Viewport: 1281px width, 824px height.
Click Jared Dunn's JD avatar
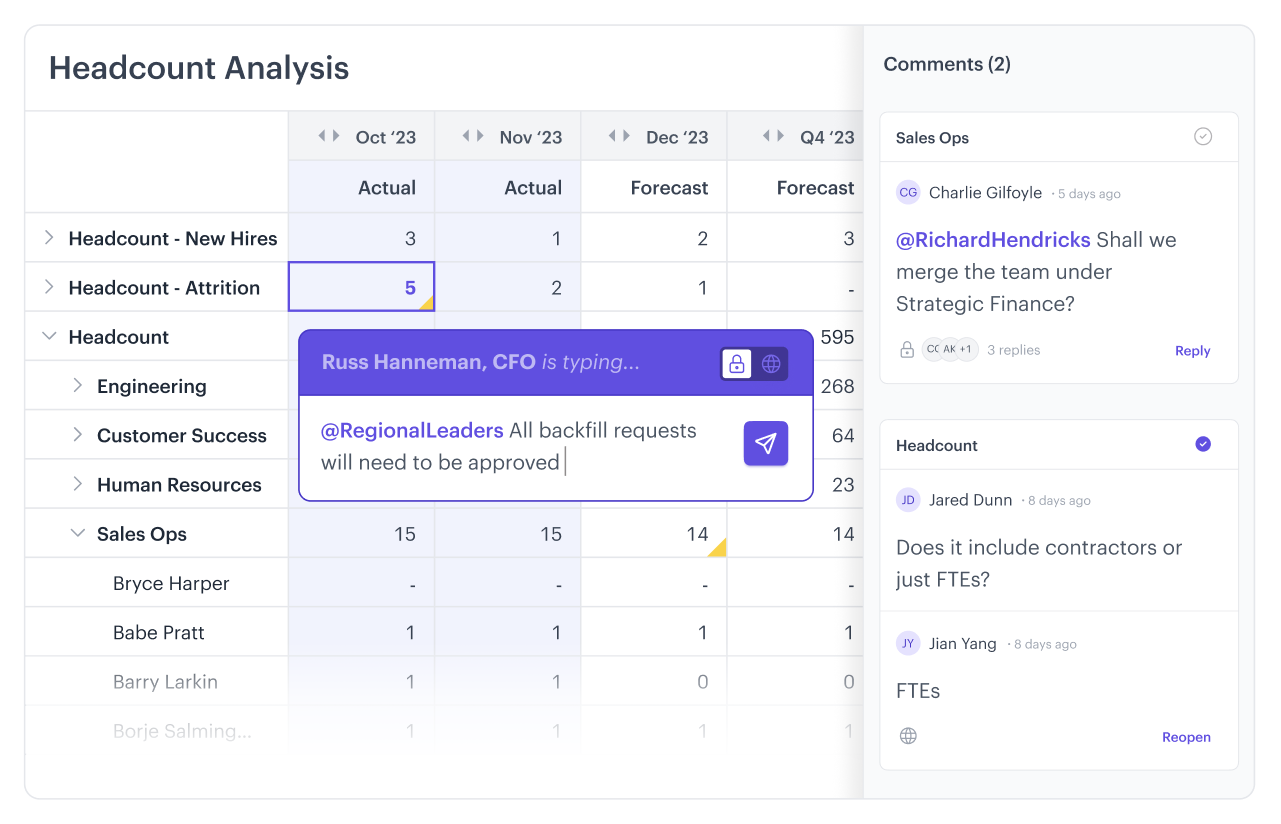click(x=908, y=500)
